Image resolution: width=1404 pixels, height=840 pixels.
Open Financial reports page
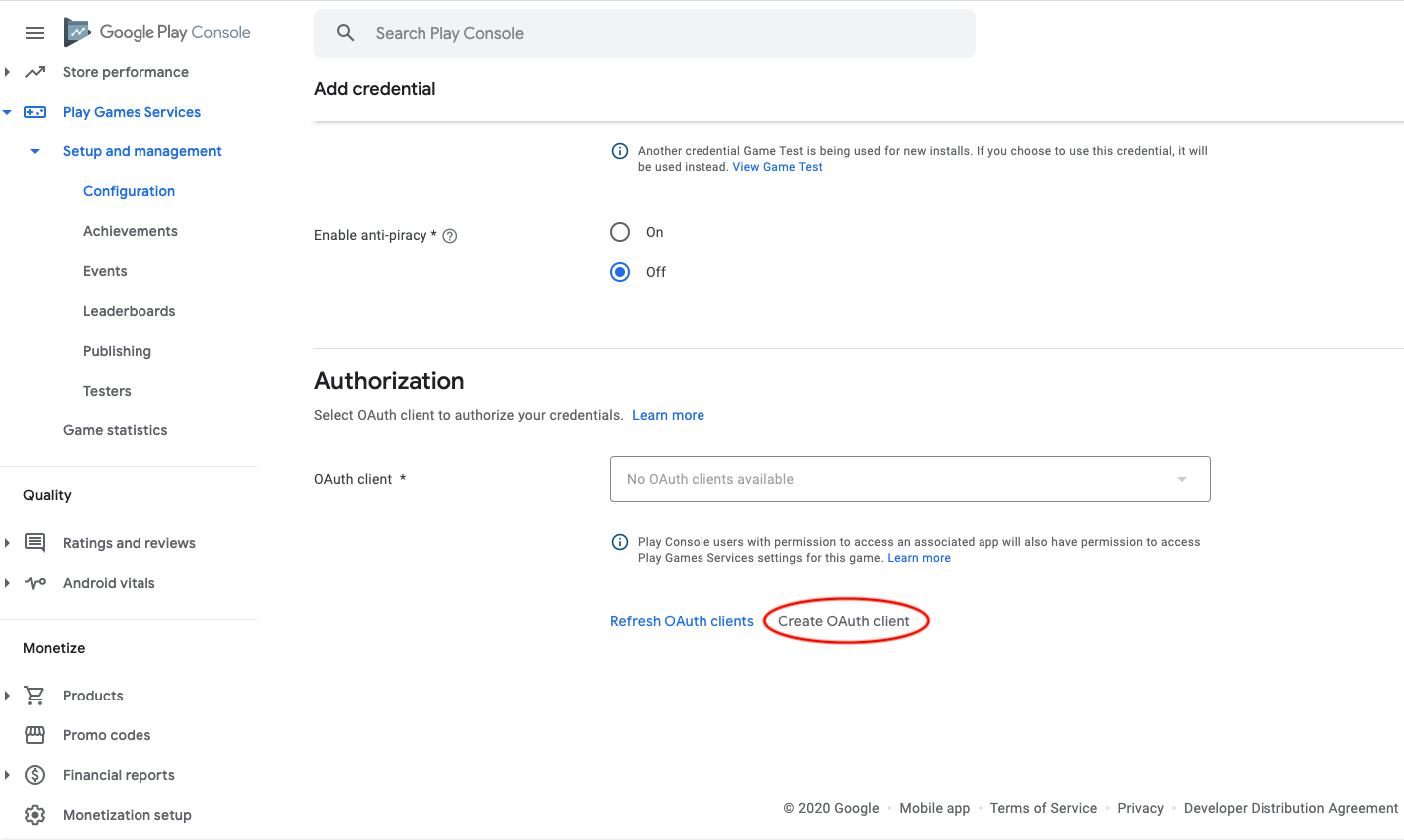pyautogui.click(x=119, y=775)
